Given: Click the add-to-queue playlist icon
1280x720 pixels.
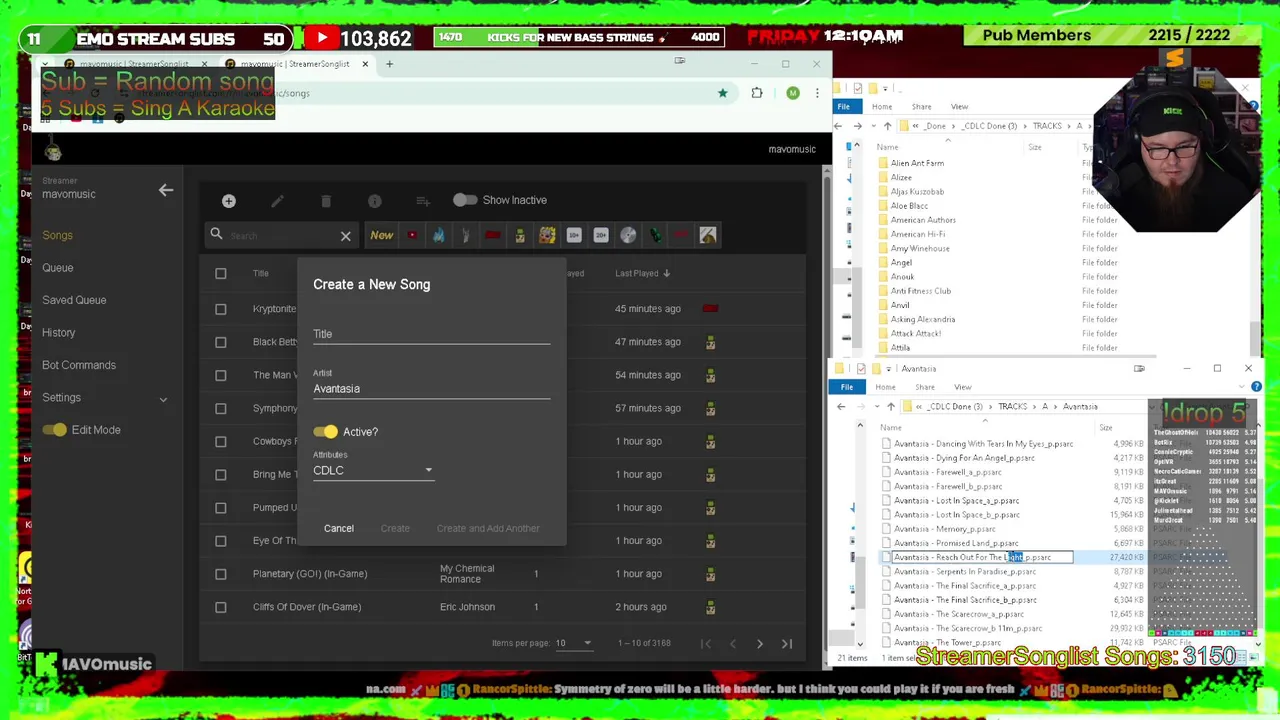Looking at the screenshot, I should point(423,201).
